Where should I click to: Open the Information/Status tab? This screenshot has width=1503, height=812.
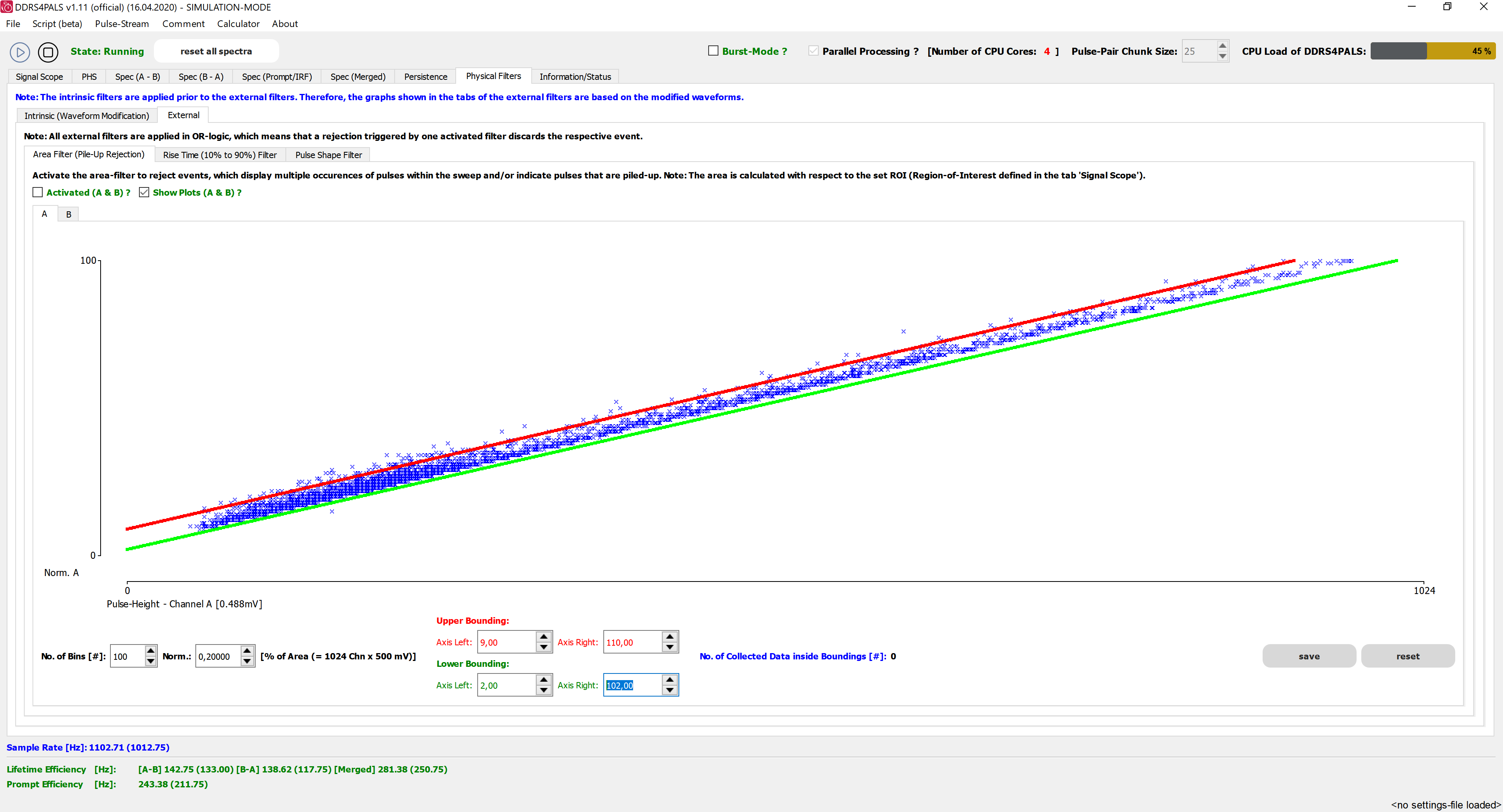[x=575, y=76]
